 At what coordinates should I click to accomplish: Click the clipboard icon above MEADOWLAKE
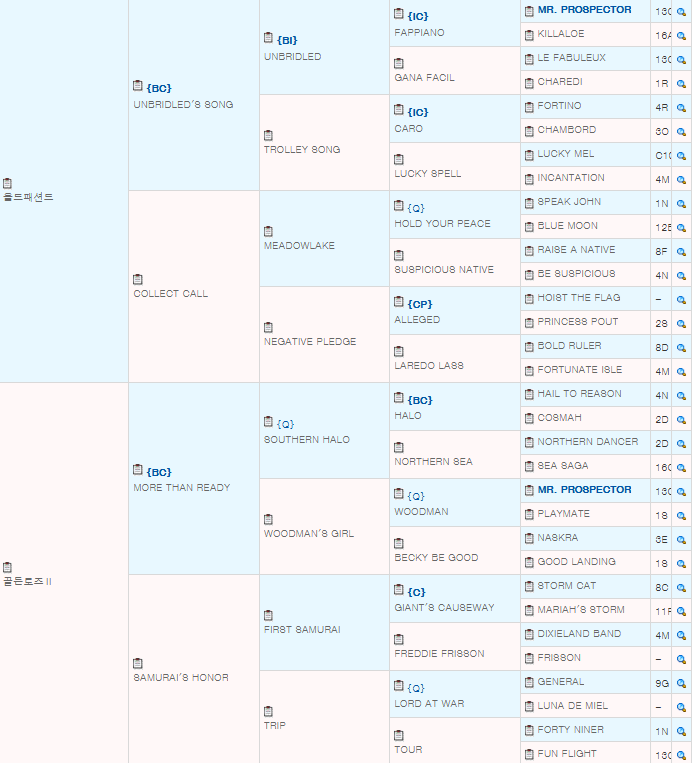[268, 231]
